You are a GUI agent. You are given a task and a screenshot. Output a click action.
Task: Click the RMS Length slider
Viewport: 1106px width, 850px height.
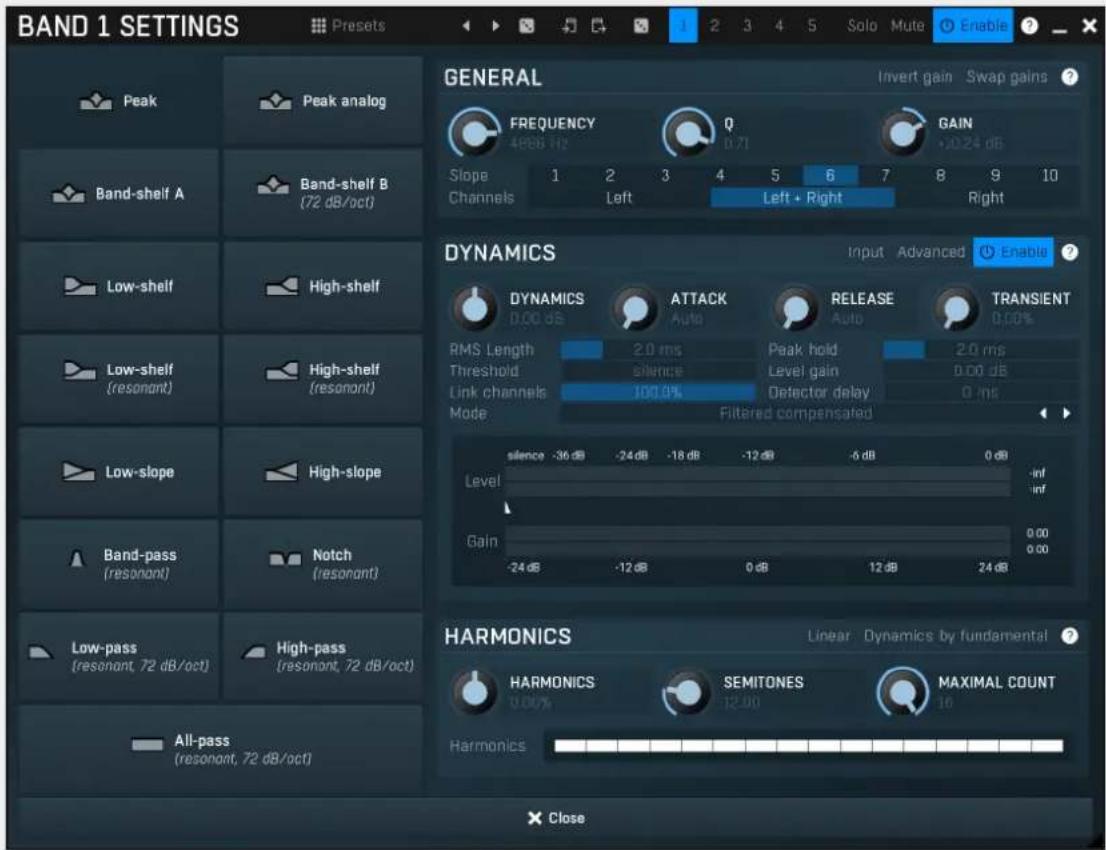tap(657, 349)
